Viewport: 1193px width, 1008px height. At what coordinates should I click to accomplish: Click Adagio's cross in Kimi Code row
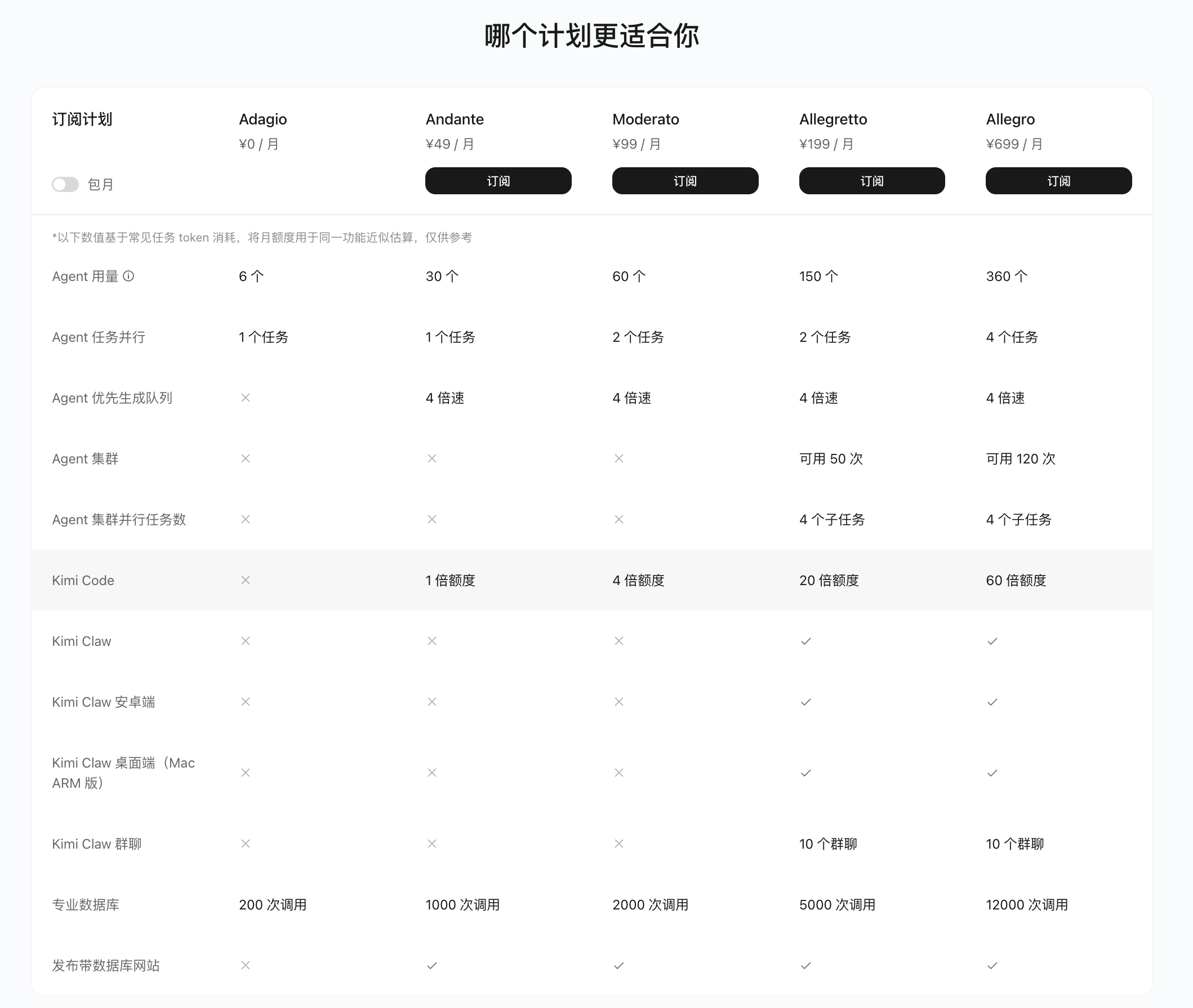coord(245,580)
